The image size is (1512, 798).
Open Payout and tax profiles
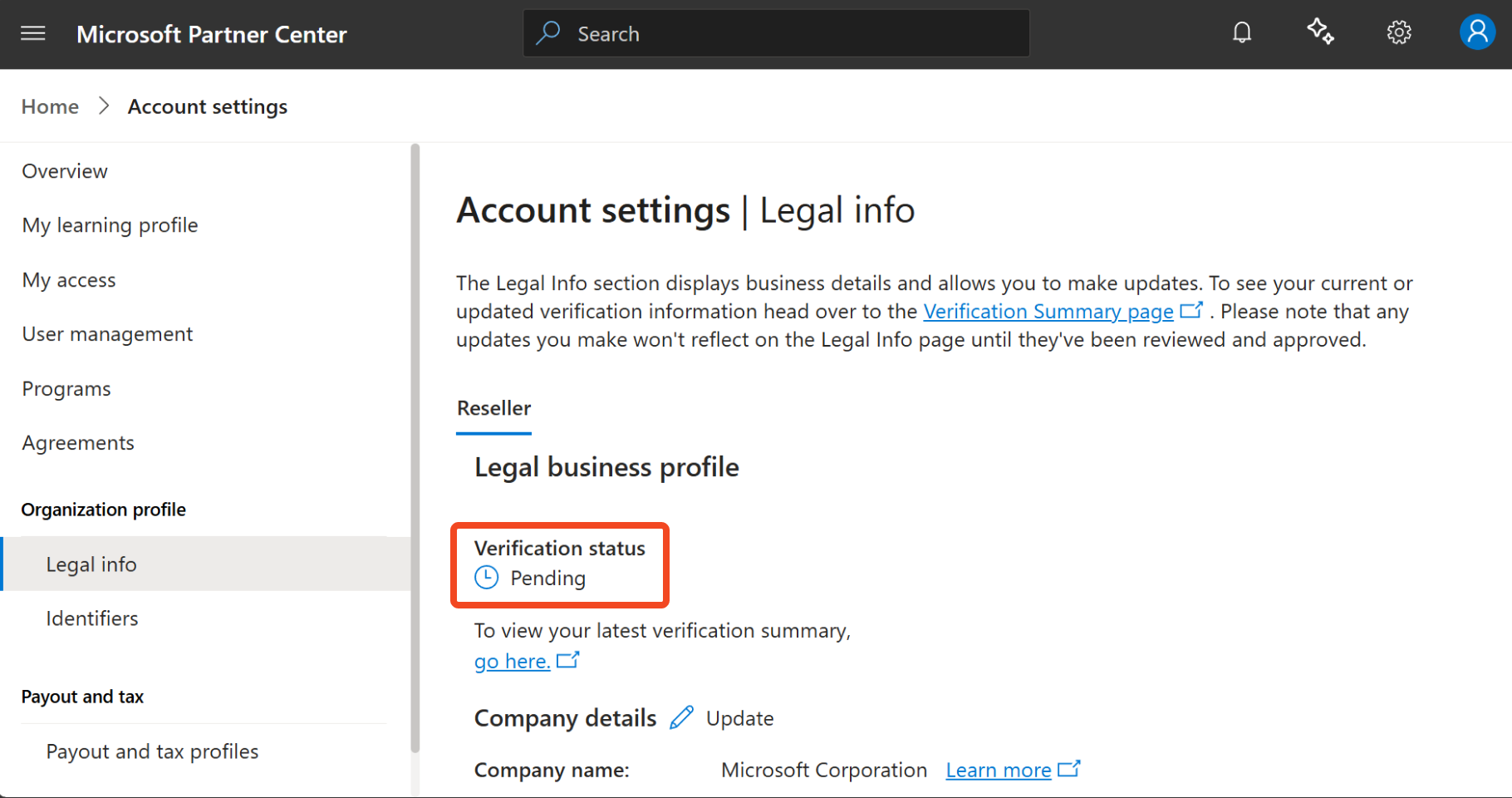152,751
